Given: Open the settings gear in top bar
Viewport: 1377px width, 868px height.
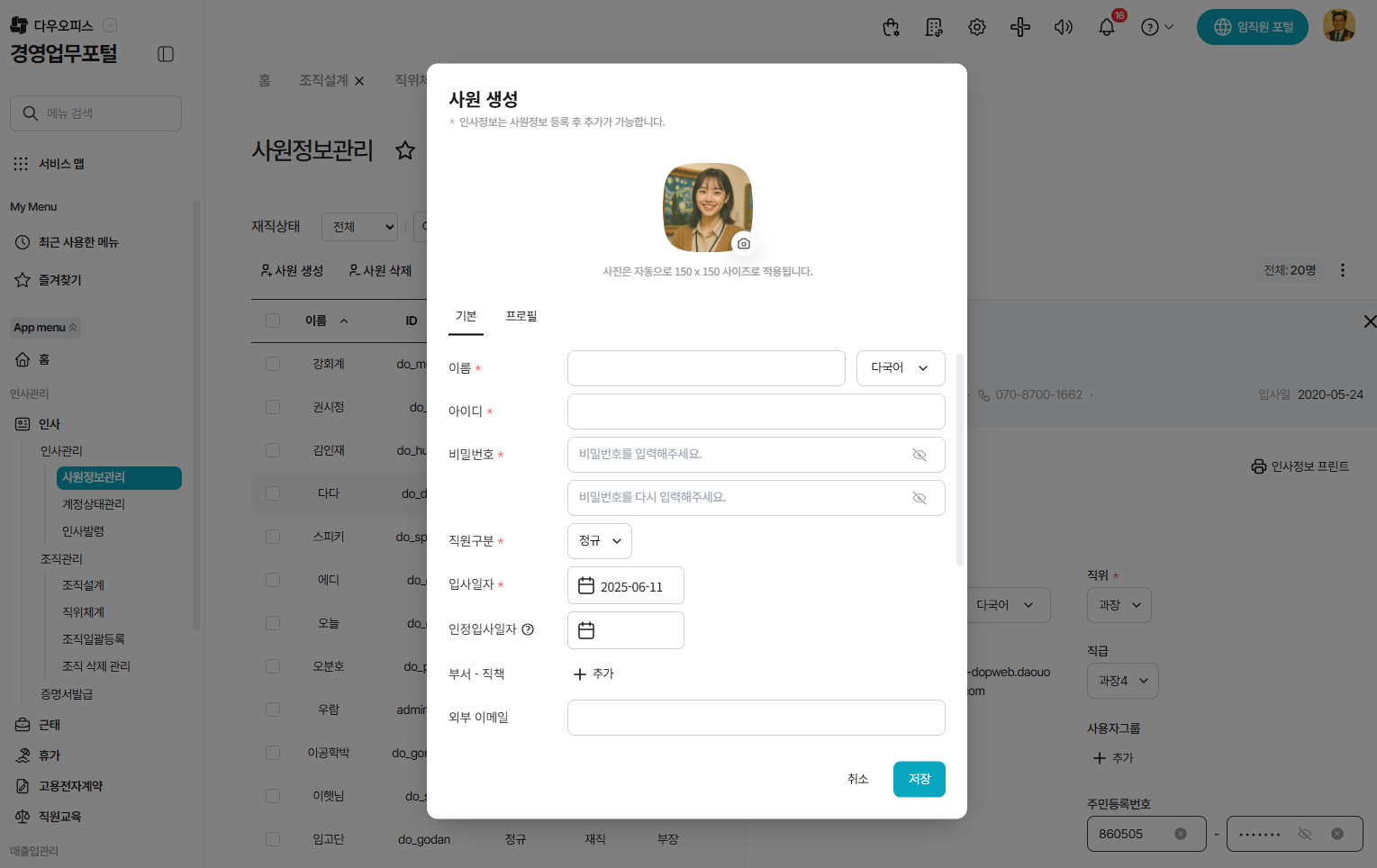Looking at the screenshot, I should 976,27.
